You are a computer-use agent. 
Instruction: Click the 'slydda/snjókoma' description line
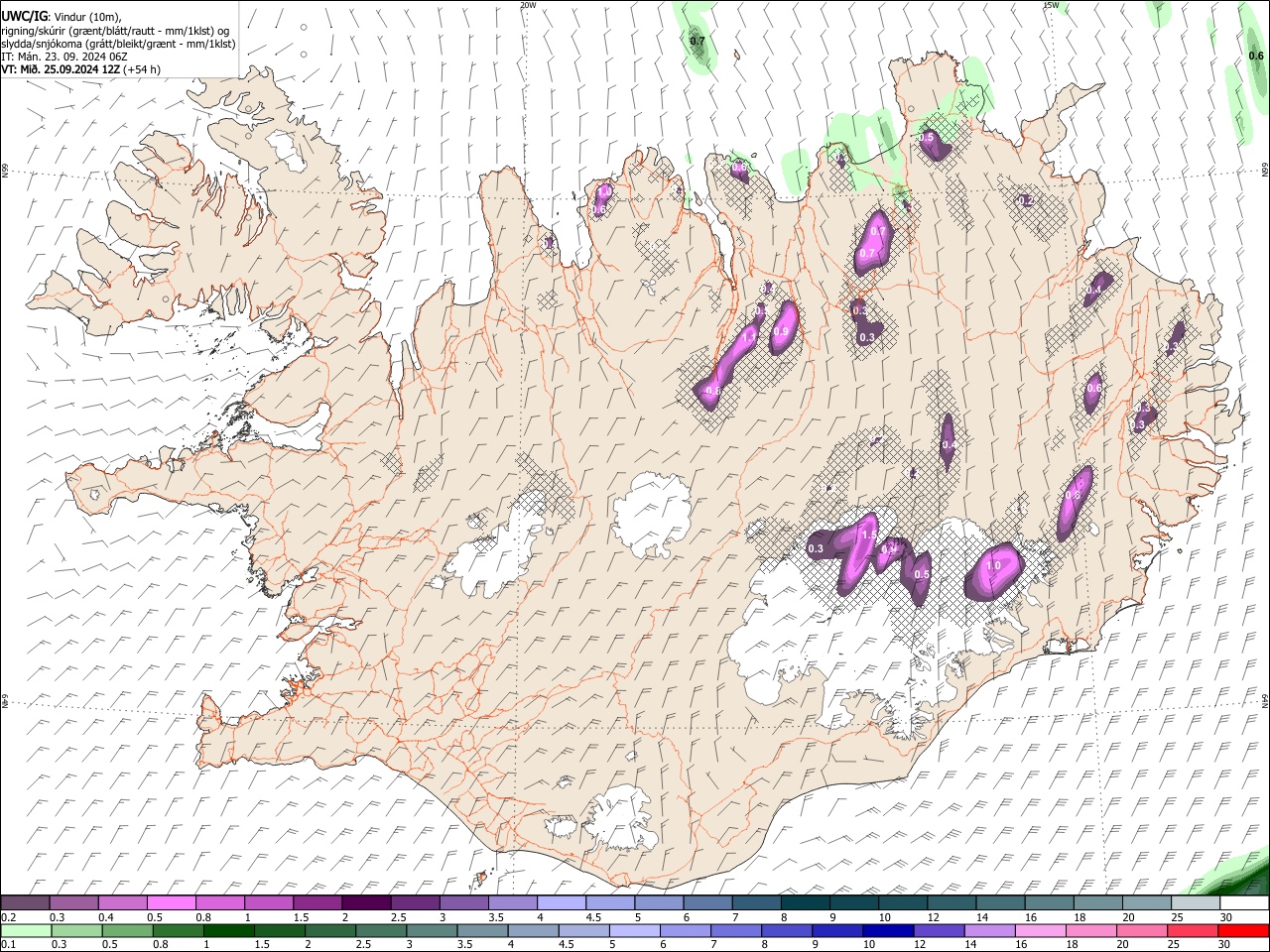click(118, 44)
